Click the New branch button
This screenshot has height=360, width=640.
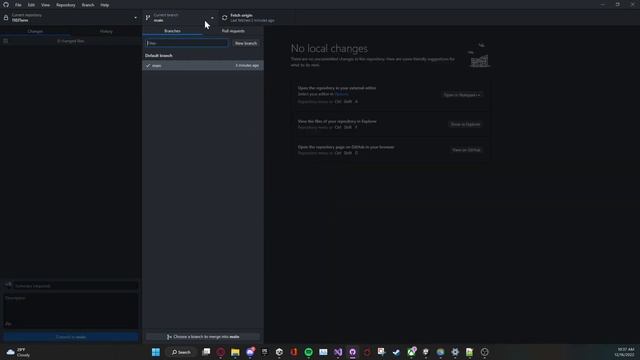[246, 43]
